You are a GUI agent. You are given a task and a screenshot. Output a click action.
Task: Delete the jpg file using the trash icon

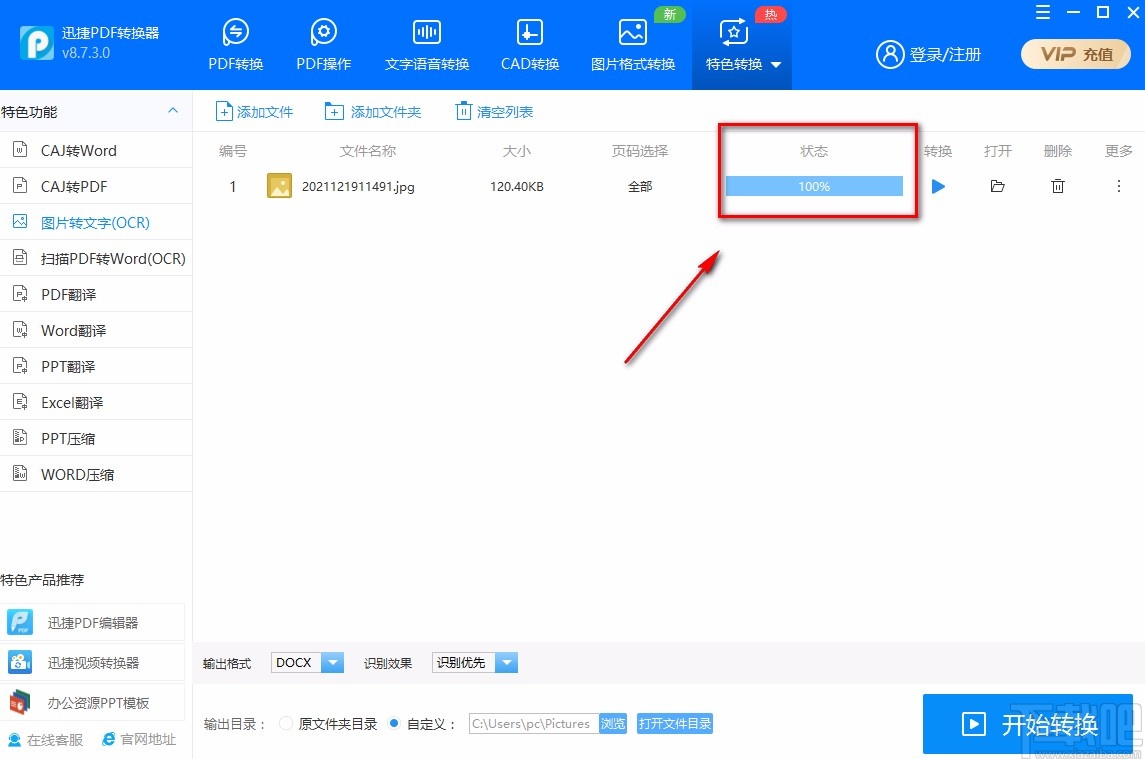1057,186
